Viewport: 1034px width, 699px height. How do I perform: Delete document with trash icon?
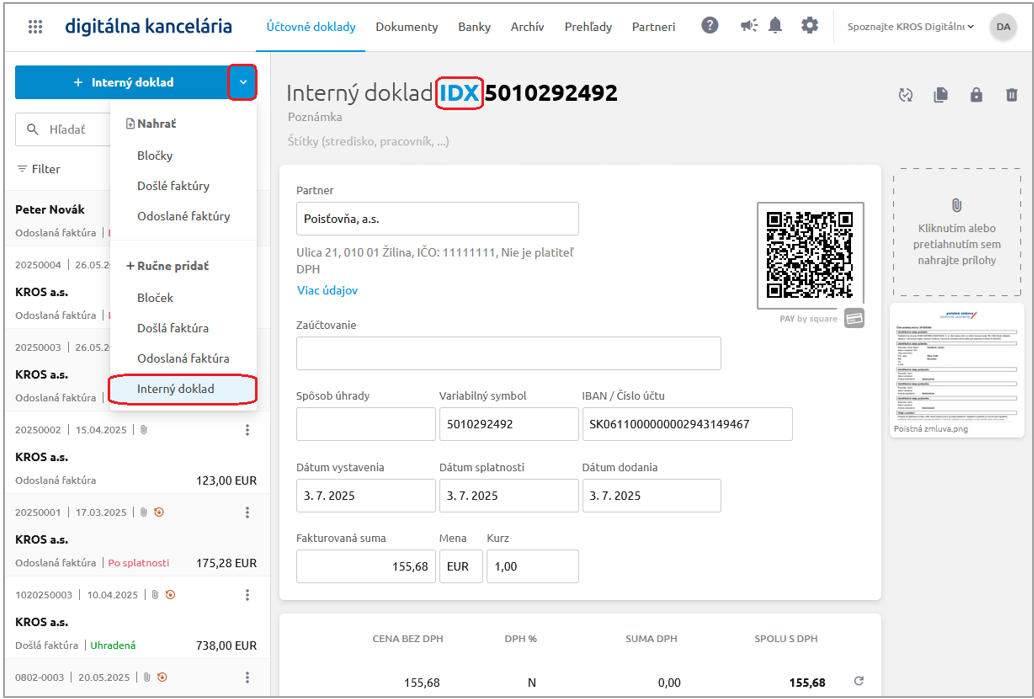pyautogui.click(x=1012, y=95)
